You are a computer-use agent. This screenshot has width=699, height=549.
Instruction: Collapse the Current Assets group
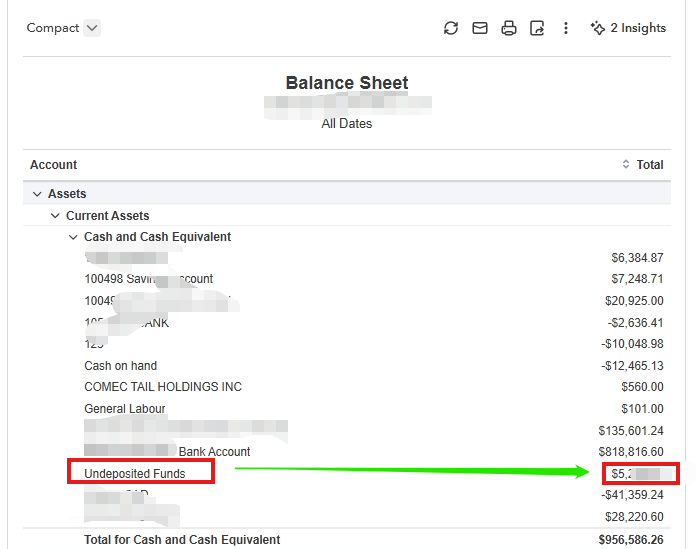click(55, 216)
